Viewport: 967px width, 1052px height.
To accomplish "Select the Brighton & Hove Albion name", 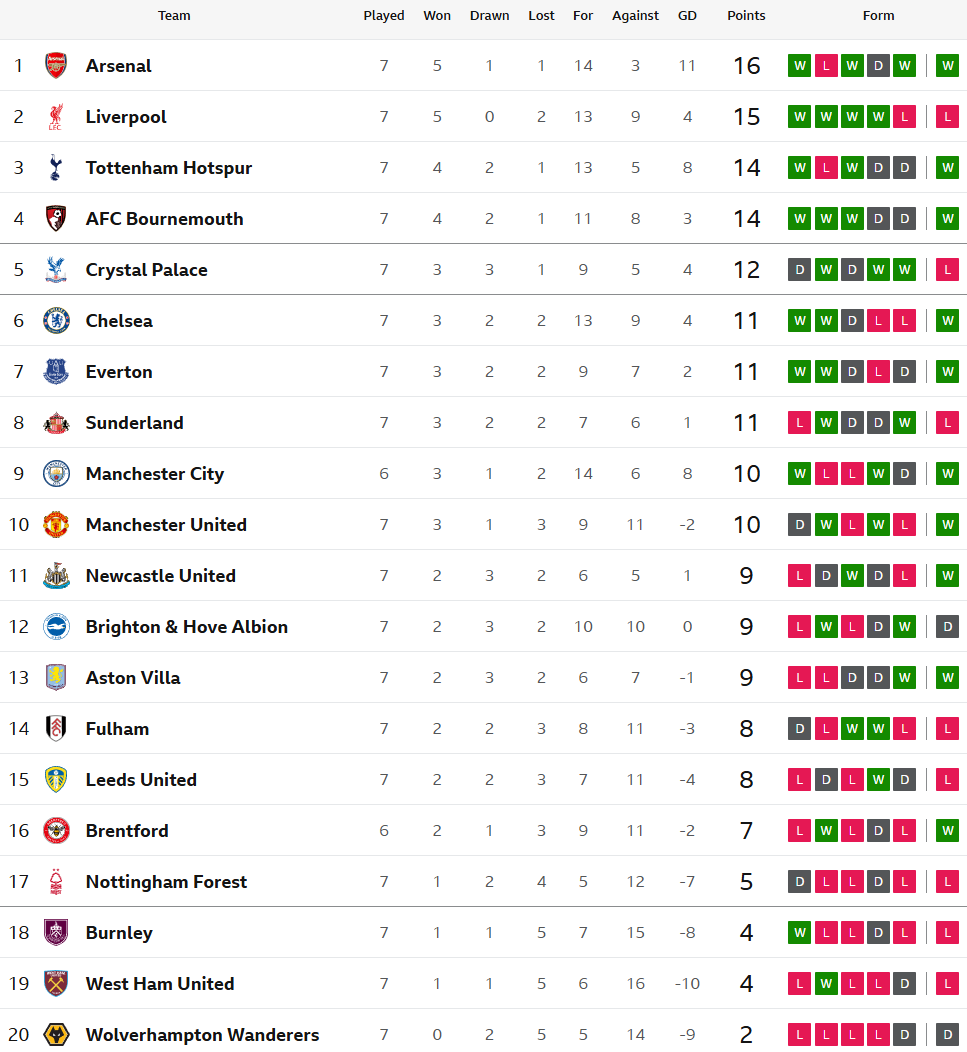I will pos(186,627).
